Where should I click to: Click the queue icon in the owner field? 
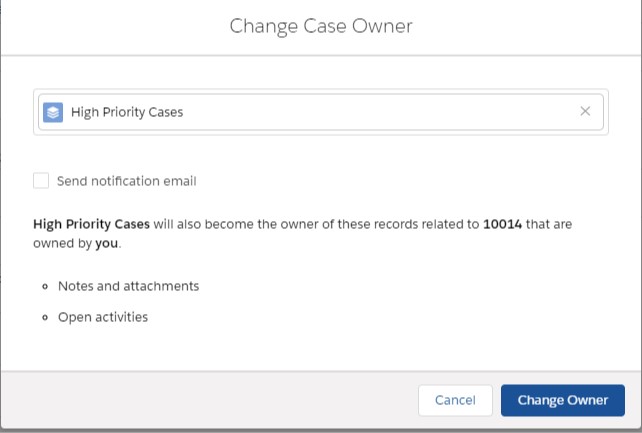pyautogui.click(x=53, y=112)
